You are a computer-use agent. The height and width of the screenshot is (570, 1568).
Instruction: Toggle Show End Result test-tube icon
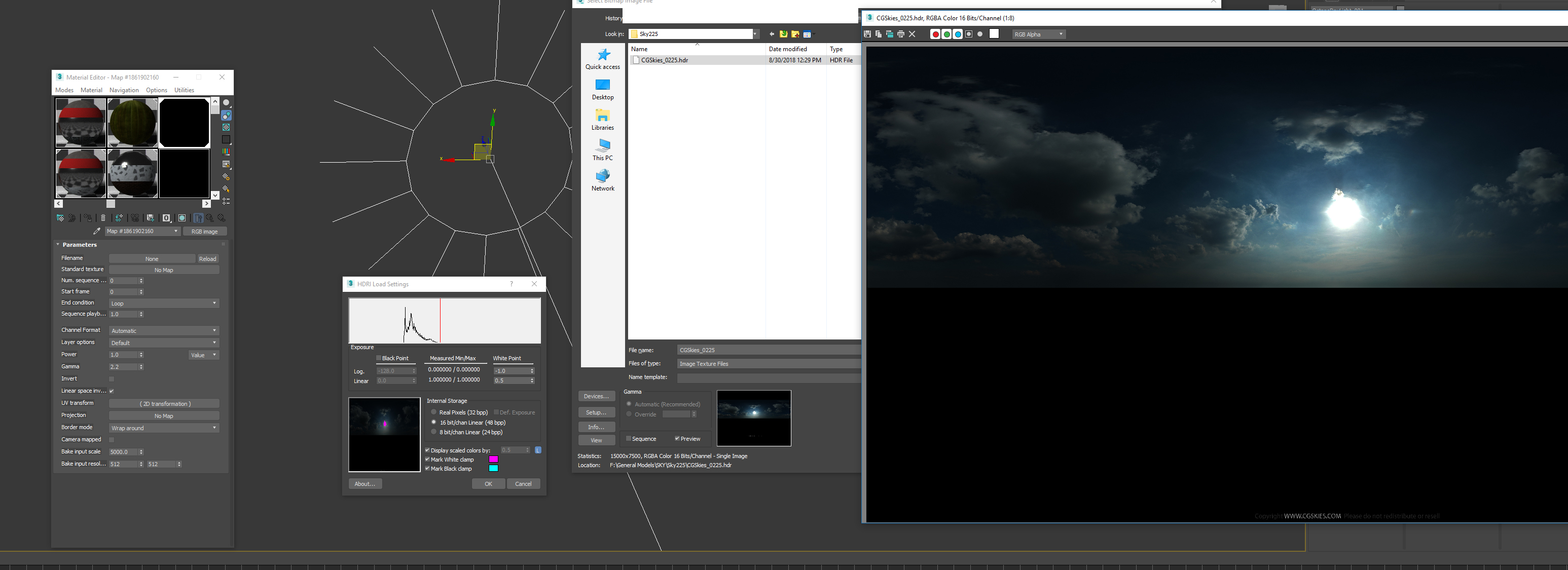point(198,218)
